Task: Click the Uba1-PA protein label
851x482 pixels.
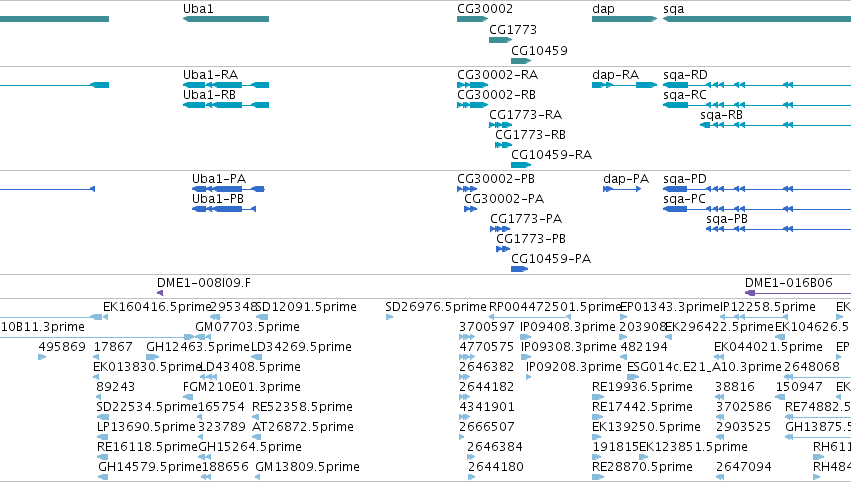Action: (219, 179)
